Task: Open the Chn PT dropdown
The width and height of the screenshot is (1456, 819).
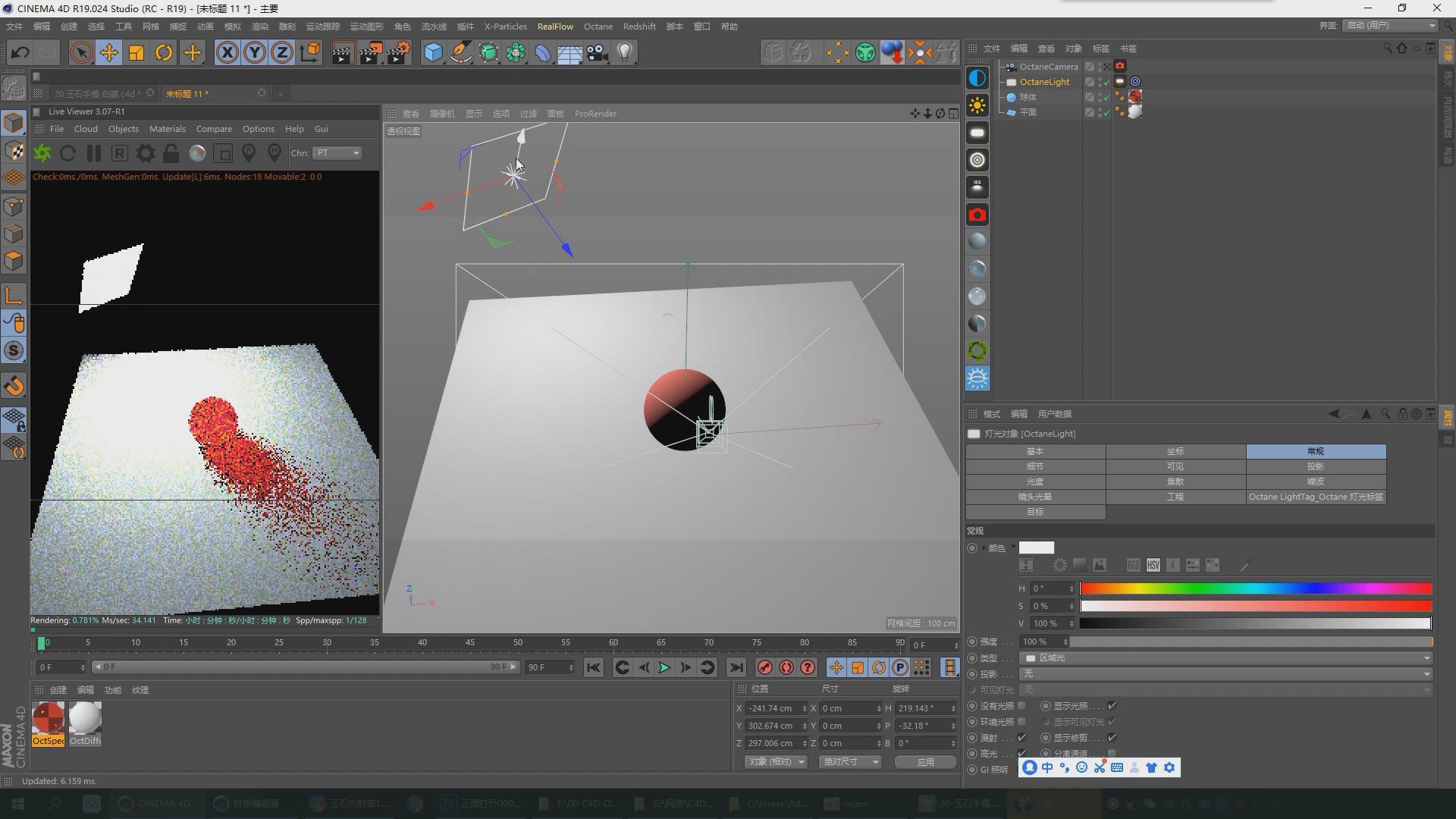Action: tap(337, 152)
